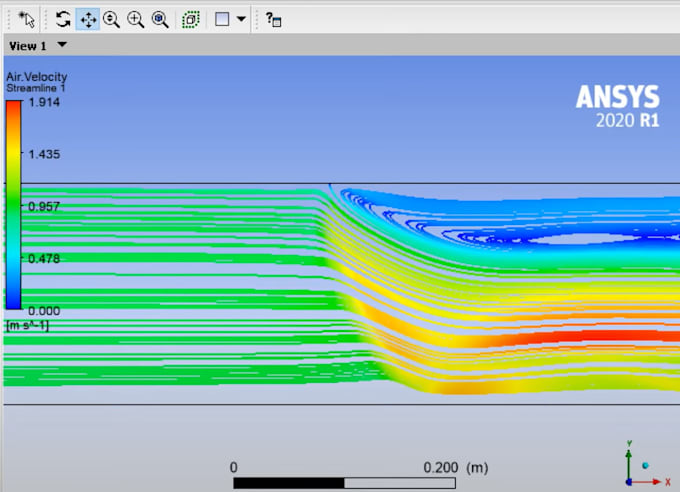Click the velocity legend color bar
Image resolution: width=680 pixels, height=492 pixels.
pos(13,205)
